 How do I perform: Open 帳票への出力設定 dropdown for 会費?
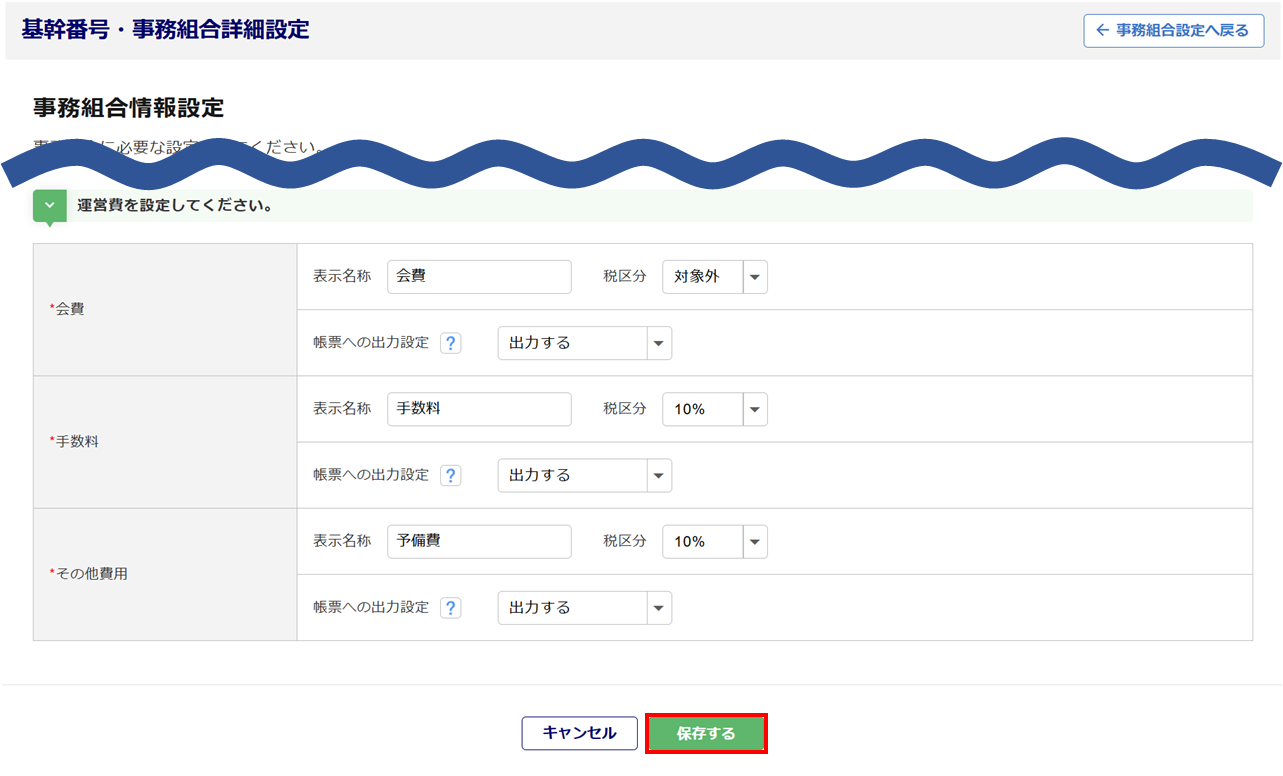coord(584,343)
